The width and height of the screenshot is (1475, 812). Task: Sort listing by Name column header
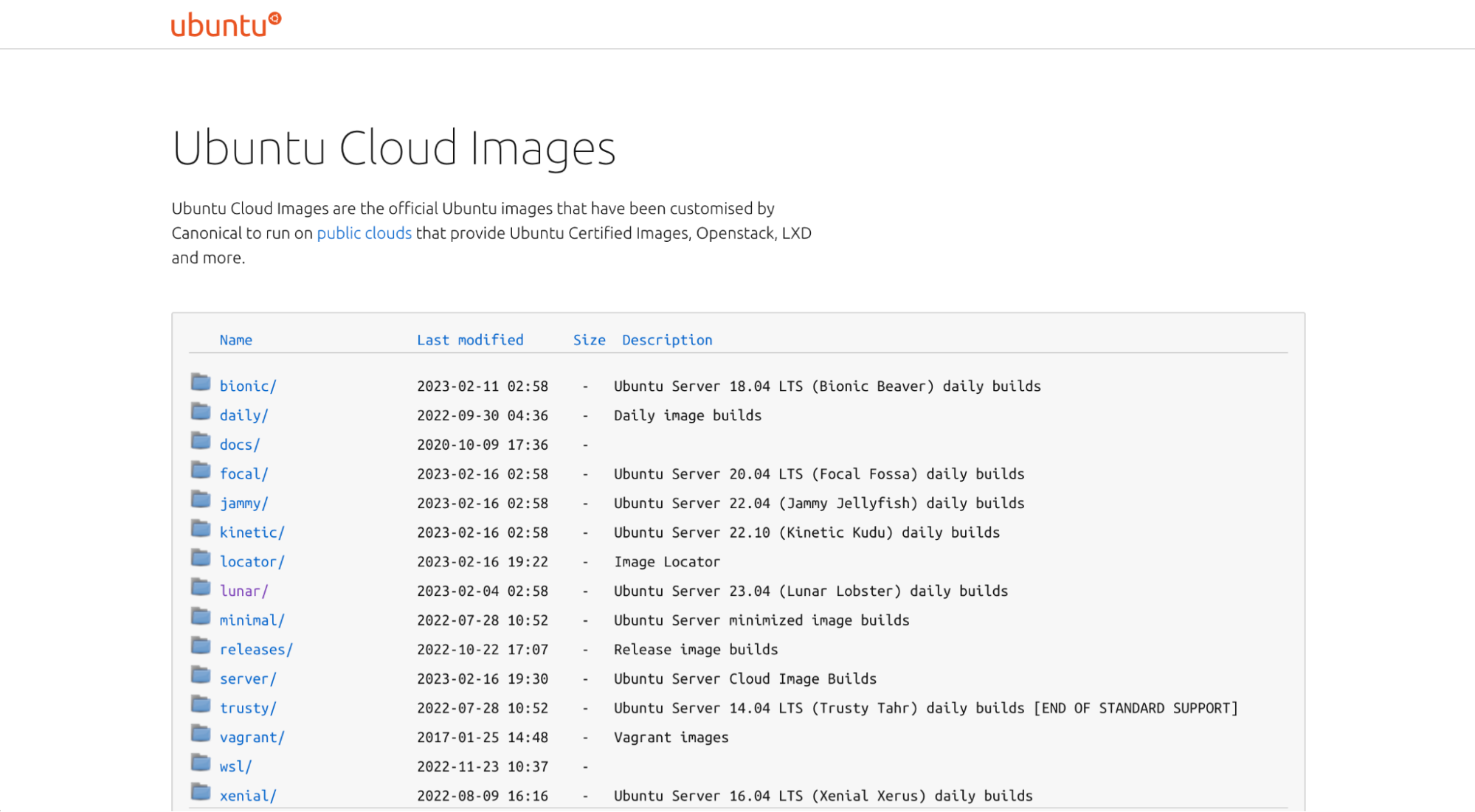pyautogui.click(x=235, y=340)
